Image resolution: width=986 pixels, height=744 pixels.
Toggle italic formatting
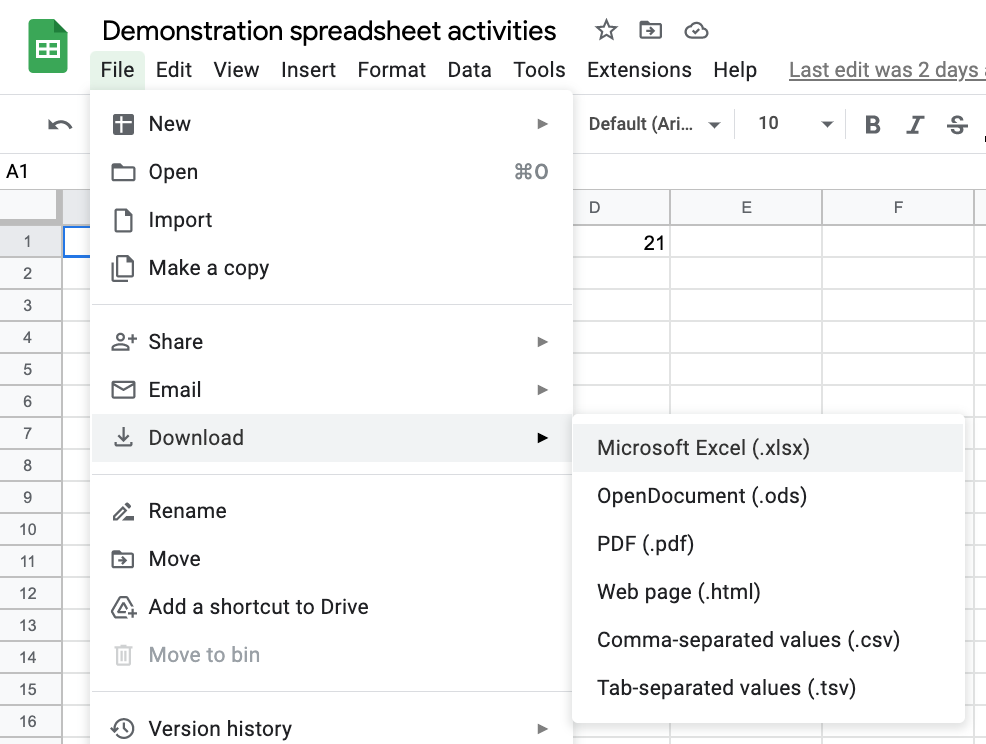tap(915, 125)
